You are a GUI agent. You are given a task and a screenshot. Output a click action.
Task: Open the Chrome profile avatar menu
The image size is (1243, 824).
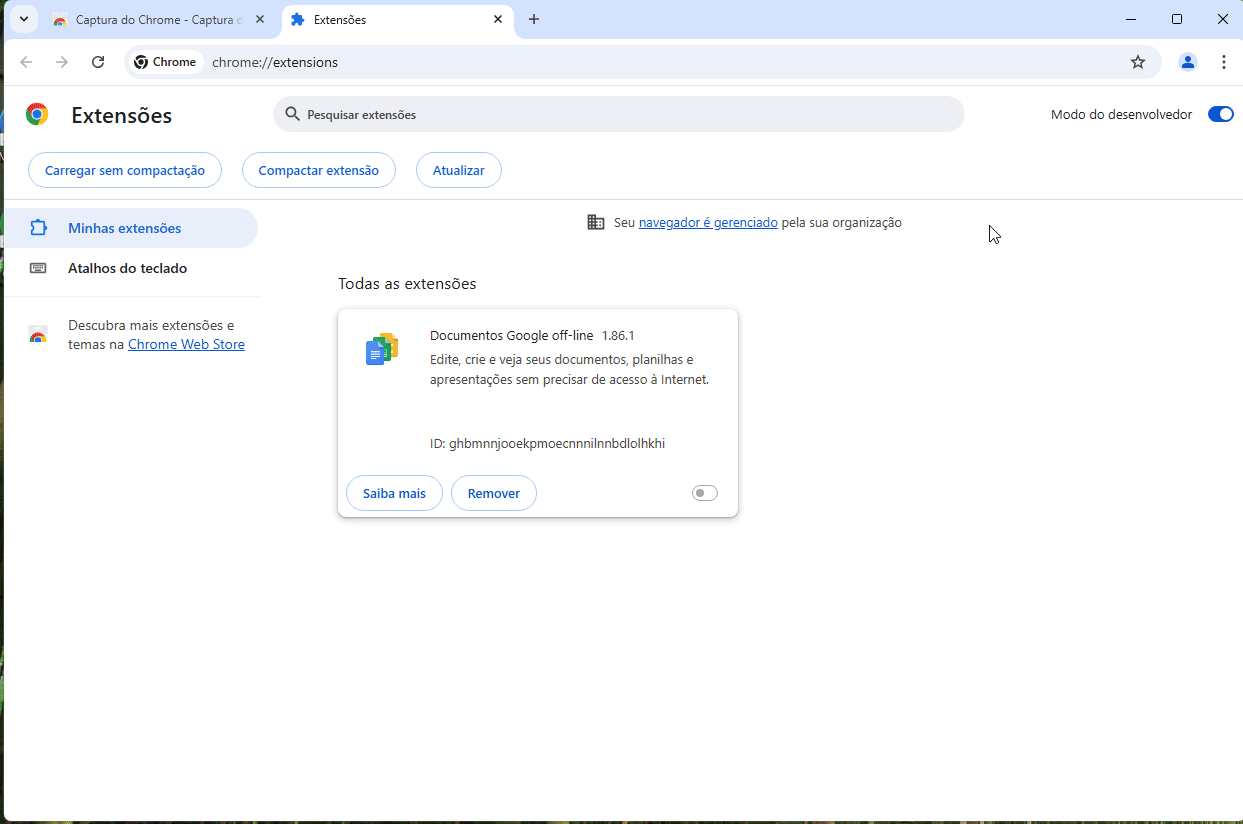[1188, 62]
